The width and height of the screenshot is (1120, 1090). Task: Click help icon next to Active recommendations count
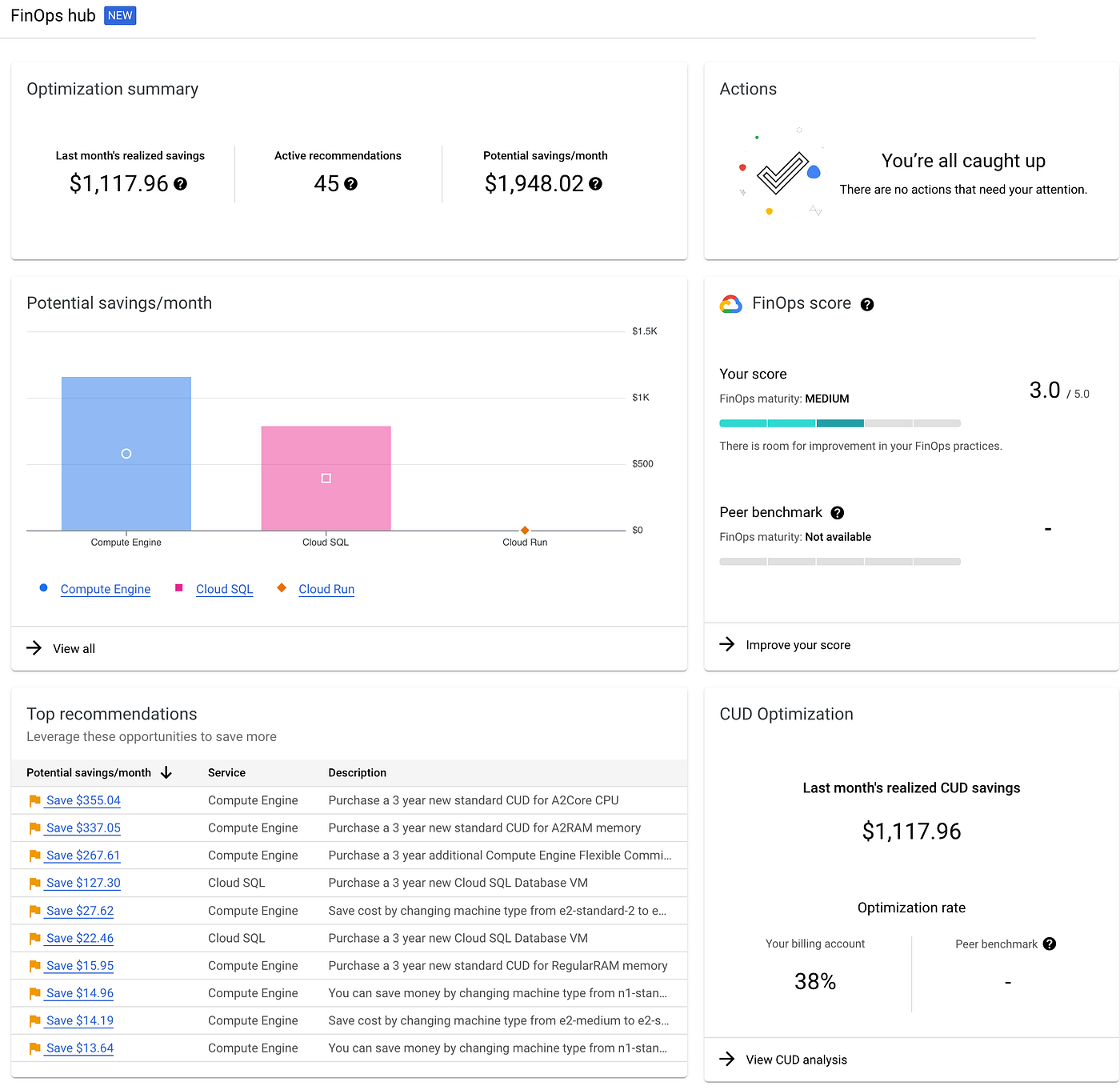(x=350, y=184)
